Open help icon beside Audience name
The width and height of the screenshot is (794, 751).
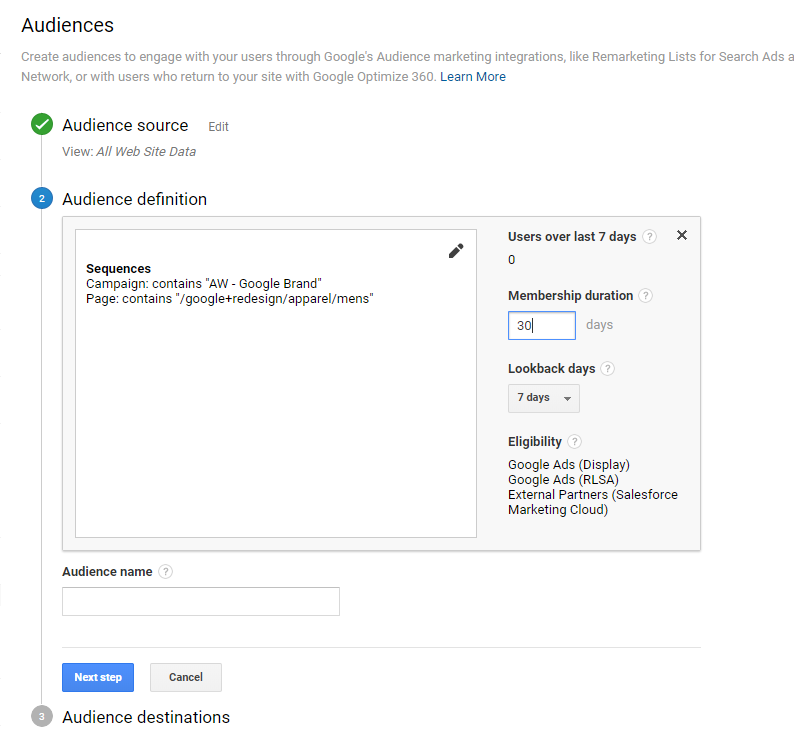click(x=165, y=571)
